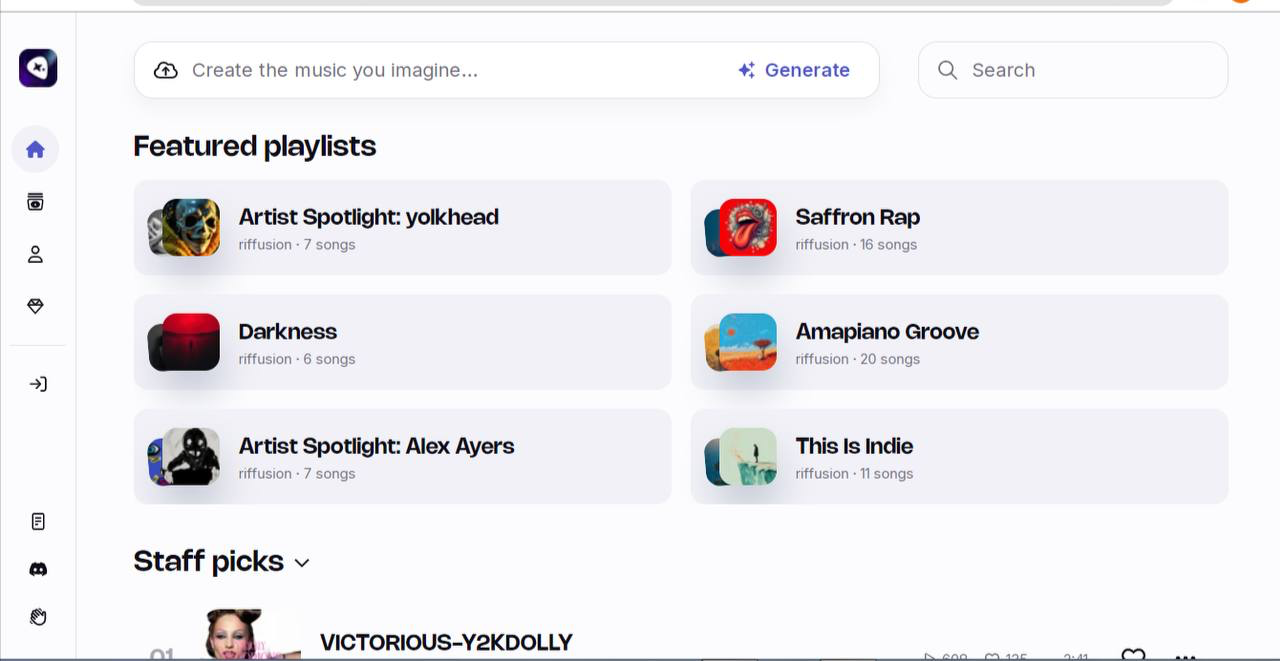Click the sign-in arrow icon
The image size is (1280, 661).
click(38, 384)
